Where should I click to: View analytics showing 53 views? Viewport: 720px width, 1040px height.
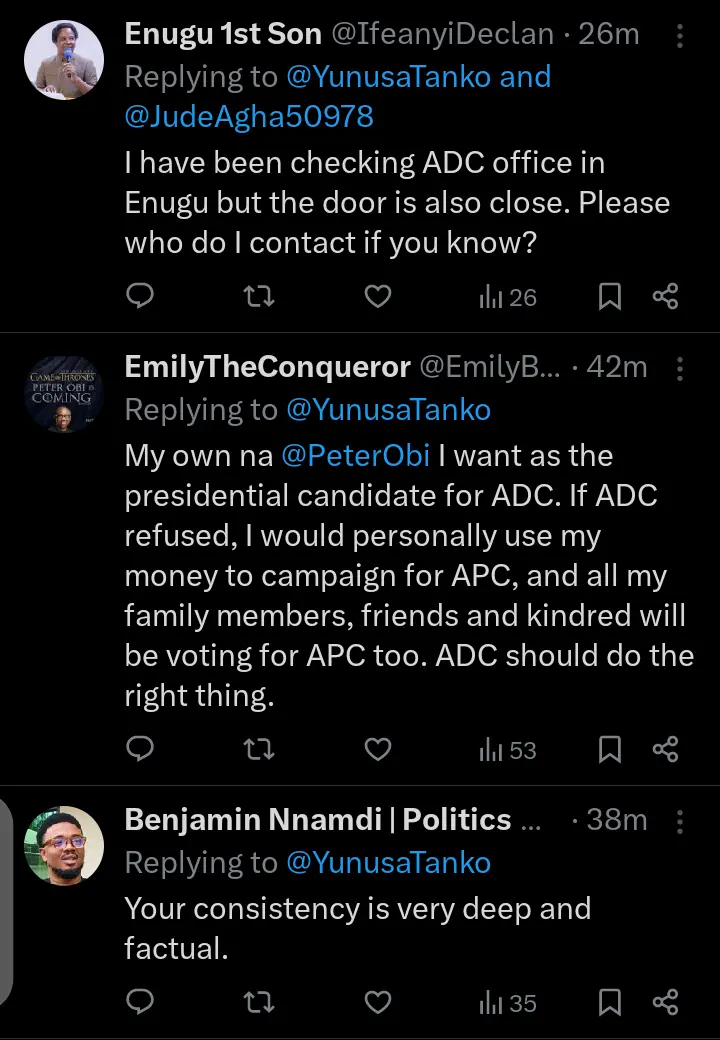click(508, 750)
